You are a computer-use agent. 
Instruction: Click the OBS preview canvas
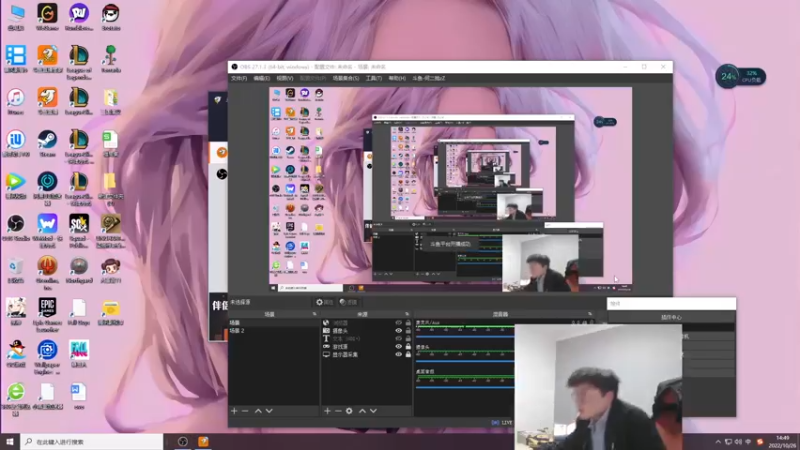(451, 189)
